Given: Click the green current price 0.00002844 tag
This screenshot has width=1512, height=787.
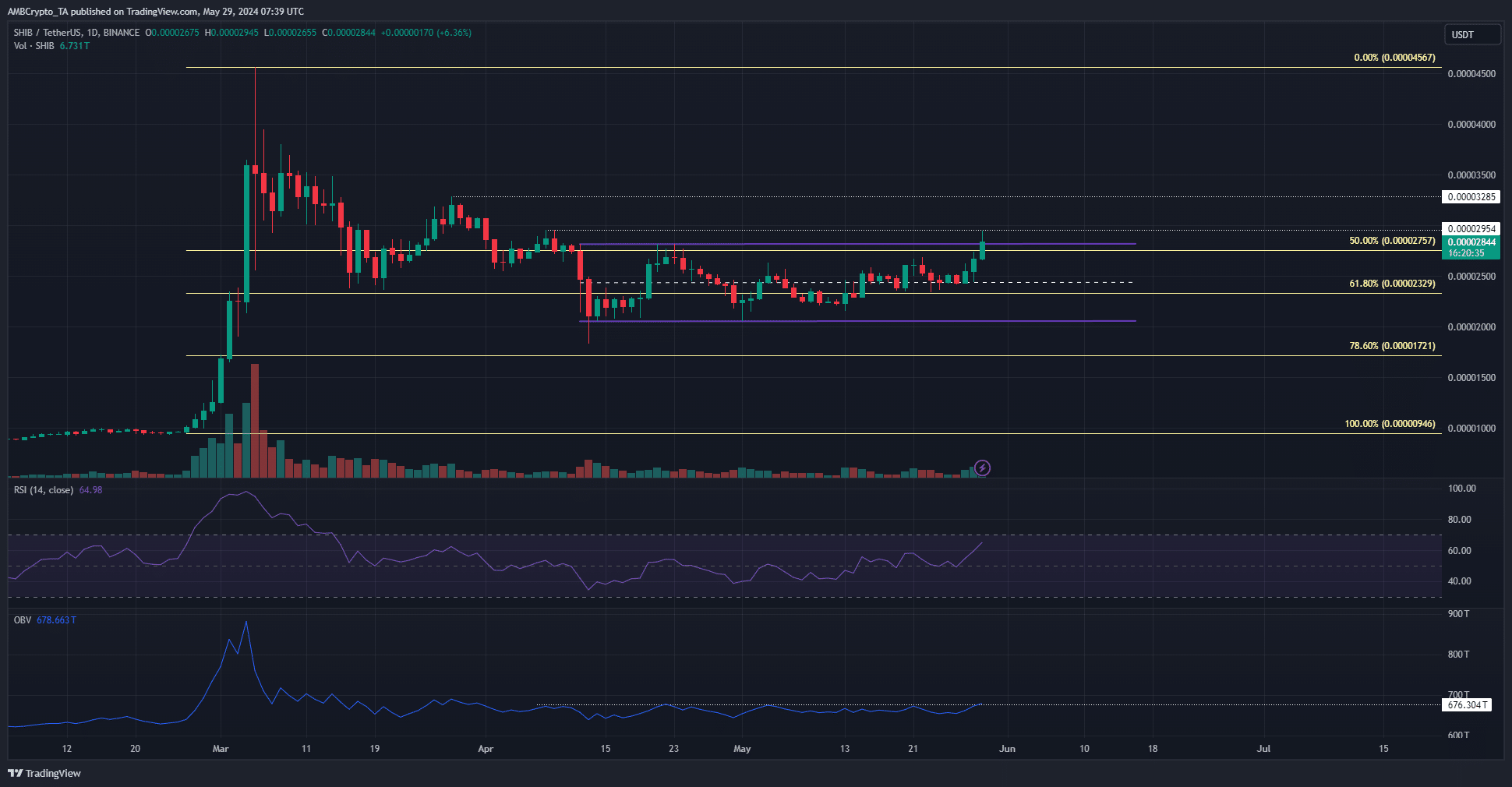Looking at the screenshot, I should (1471, 248).
